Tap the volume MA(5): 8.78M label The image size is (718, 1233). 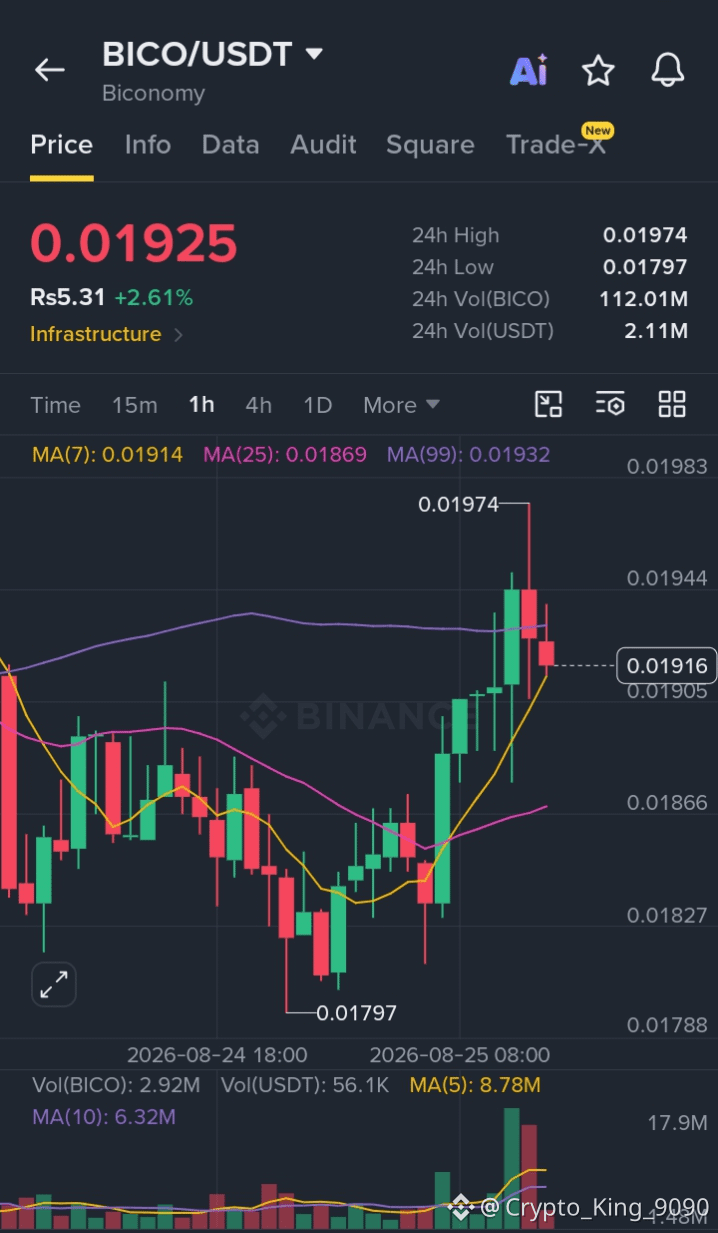click(x=475, y=1085)
